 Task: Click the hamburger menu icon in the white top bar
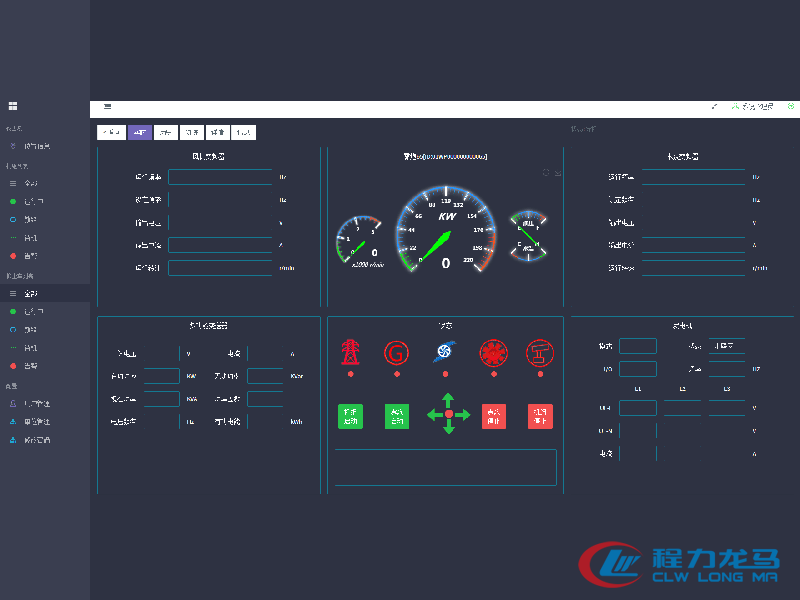[107, 106]
